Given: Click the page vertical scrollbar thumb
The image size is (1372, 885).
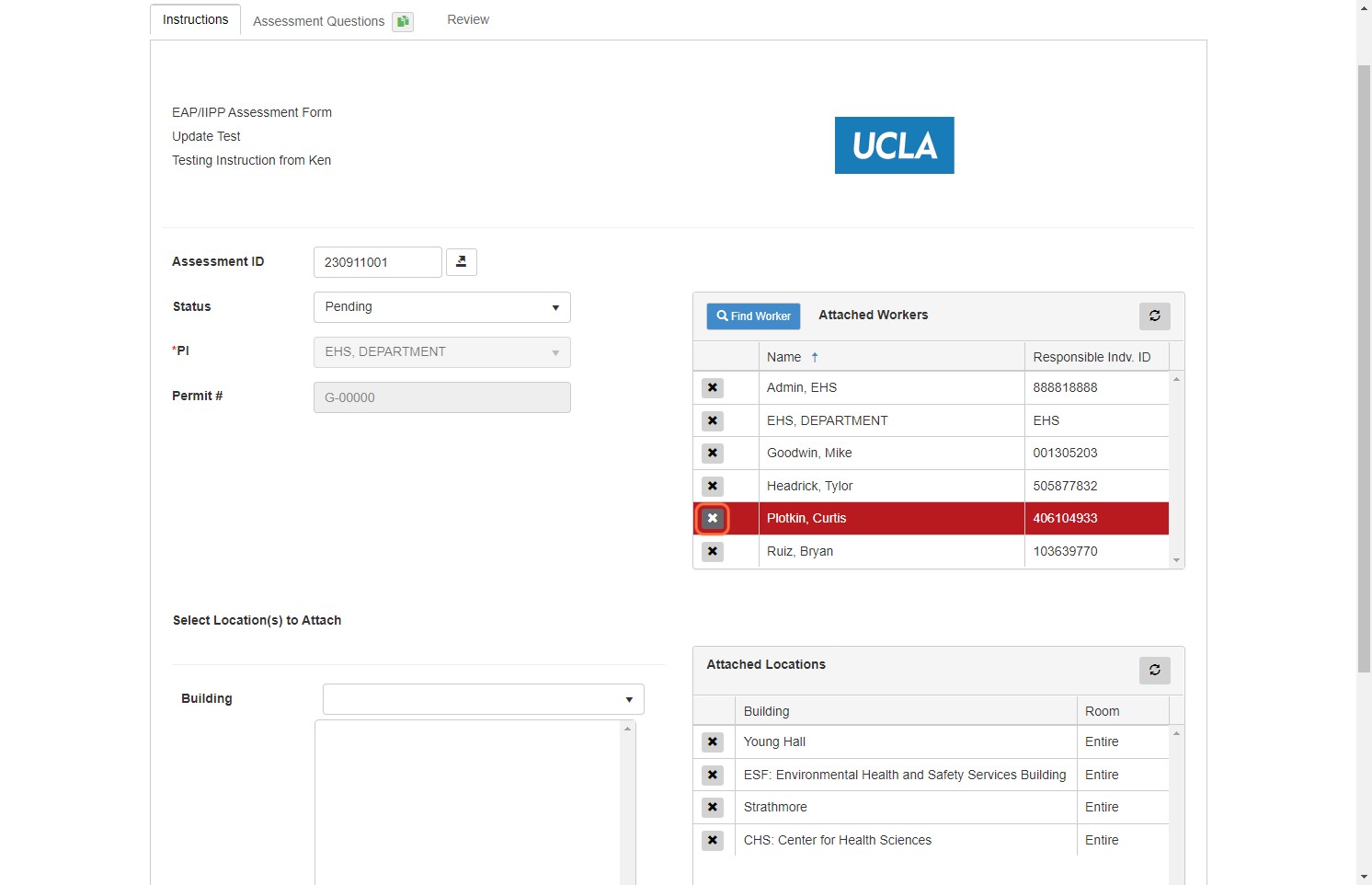Looking at the screenshot, I should [x=1365, y=368].
